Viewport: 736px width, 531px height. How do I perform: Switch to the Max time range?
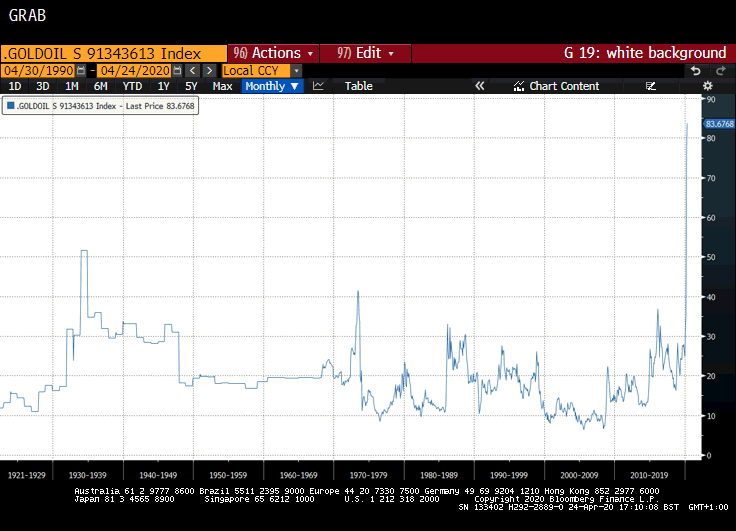pyautogui.click(x=222, y=87)
